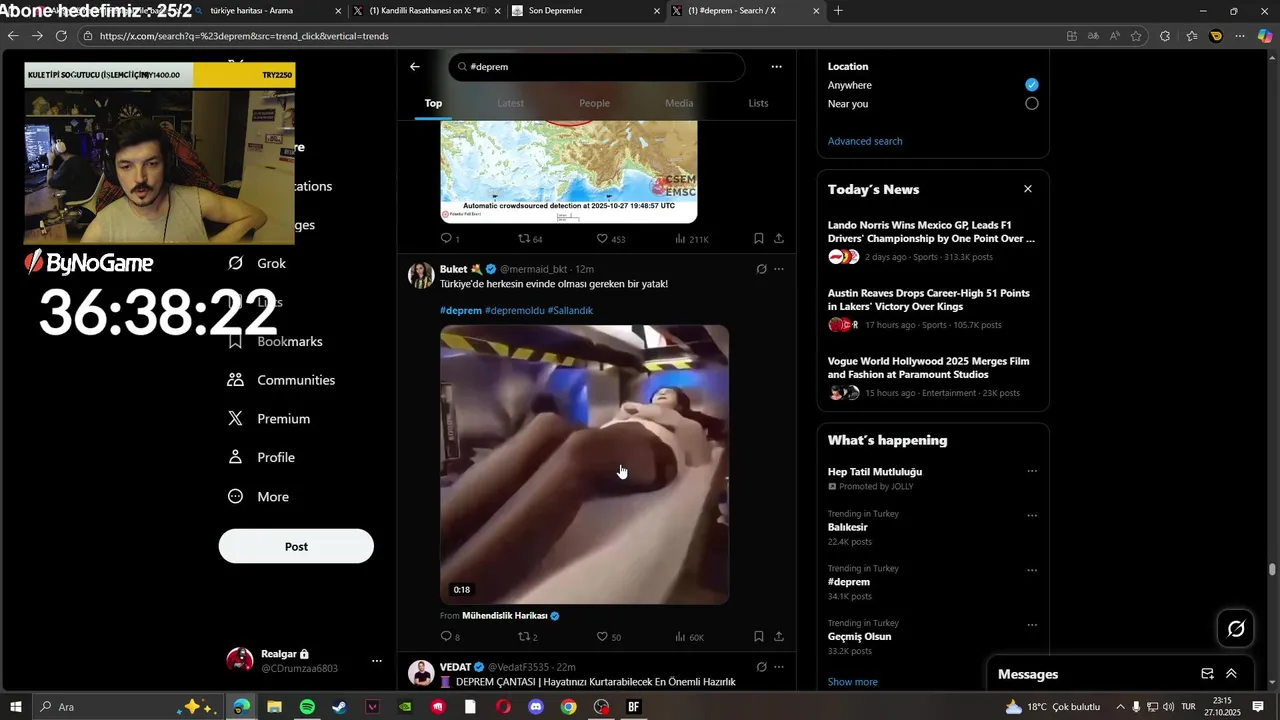Open Buket's profile avatar

(x=421, y=276)
